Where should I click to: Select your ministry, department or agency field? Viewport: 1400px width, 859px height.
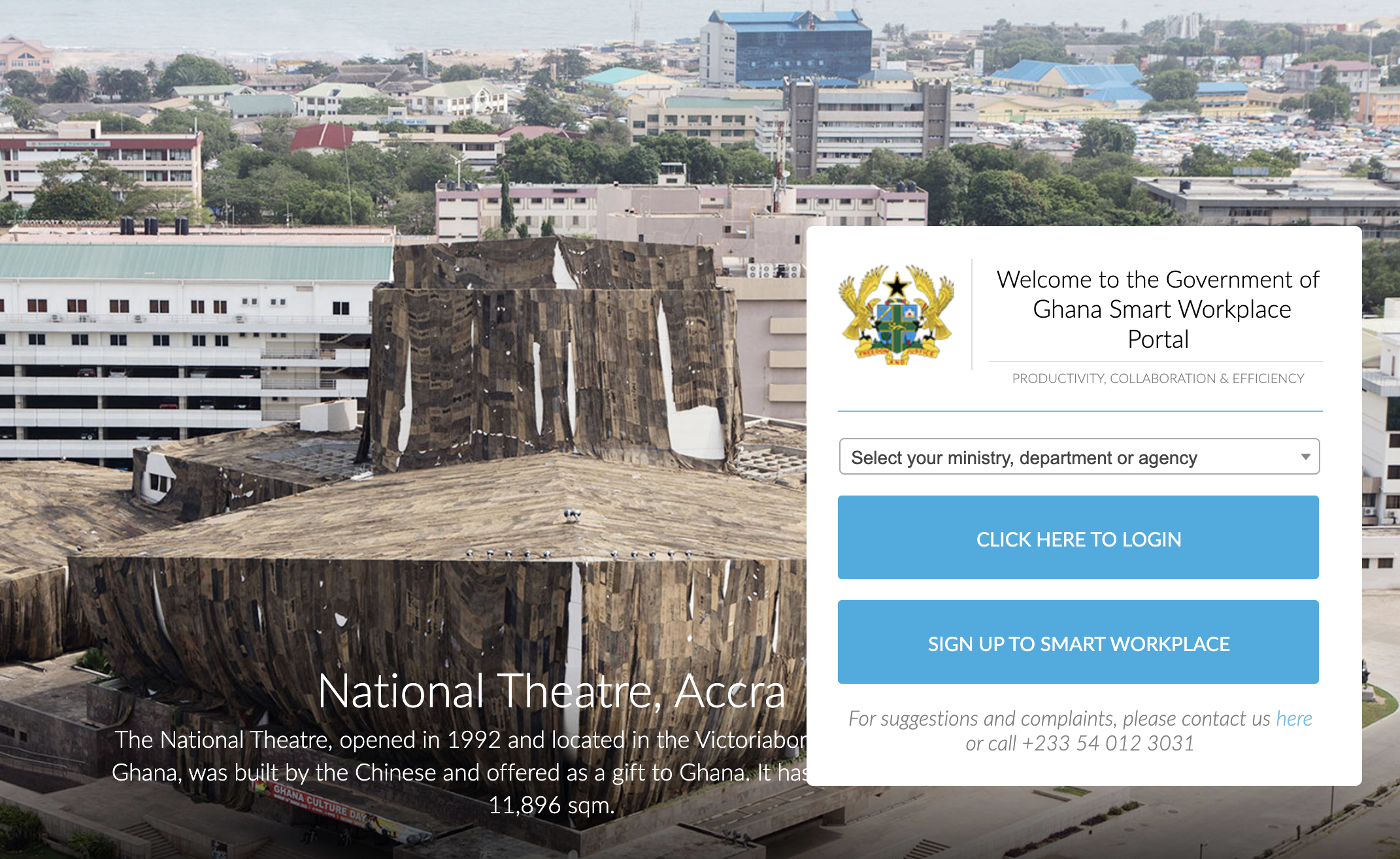click(x=1079, y=456)
